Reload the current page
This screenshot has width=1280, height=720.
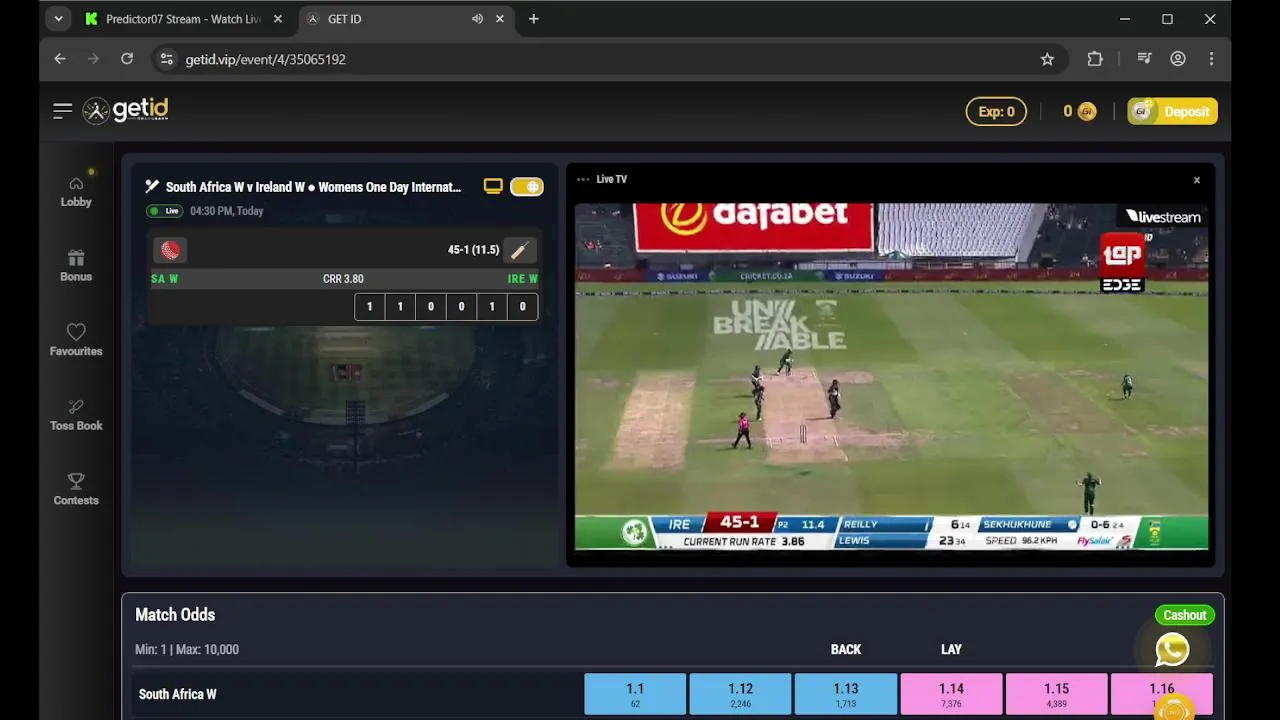(127, 59)
